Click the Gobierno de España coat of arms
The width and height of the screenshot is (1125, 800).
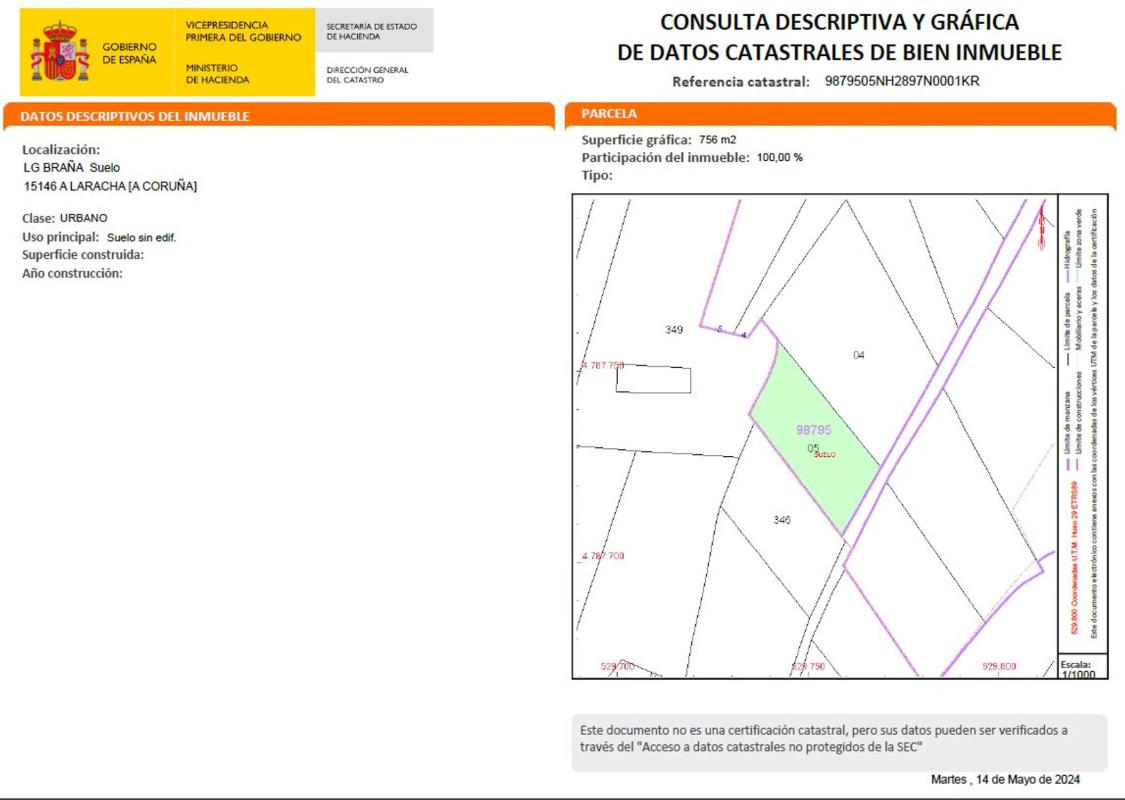tap(60, 53)
